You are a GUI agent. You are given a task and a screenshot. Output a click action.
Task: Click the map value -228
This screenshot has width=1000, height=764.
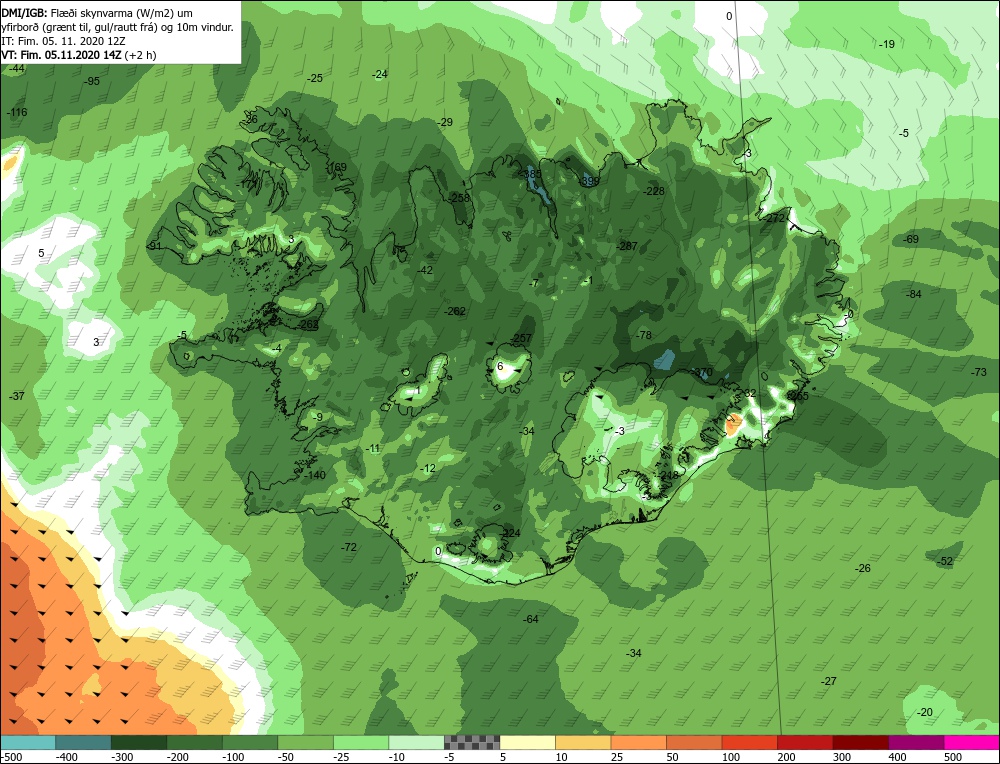click(x=654, y=191)
